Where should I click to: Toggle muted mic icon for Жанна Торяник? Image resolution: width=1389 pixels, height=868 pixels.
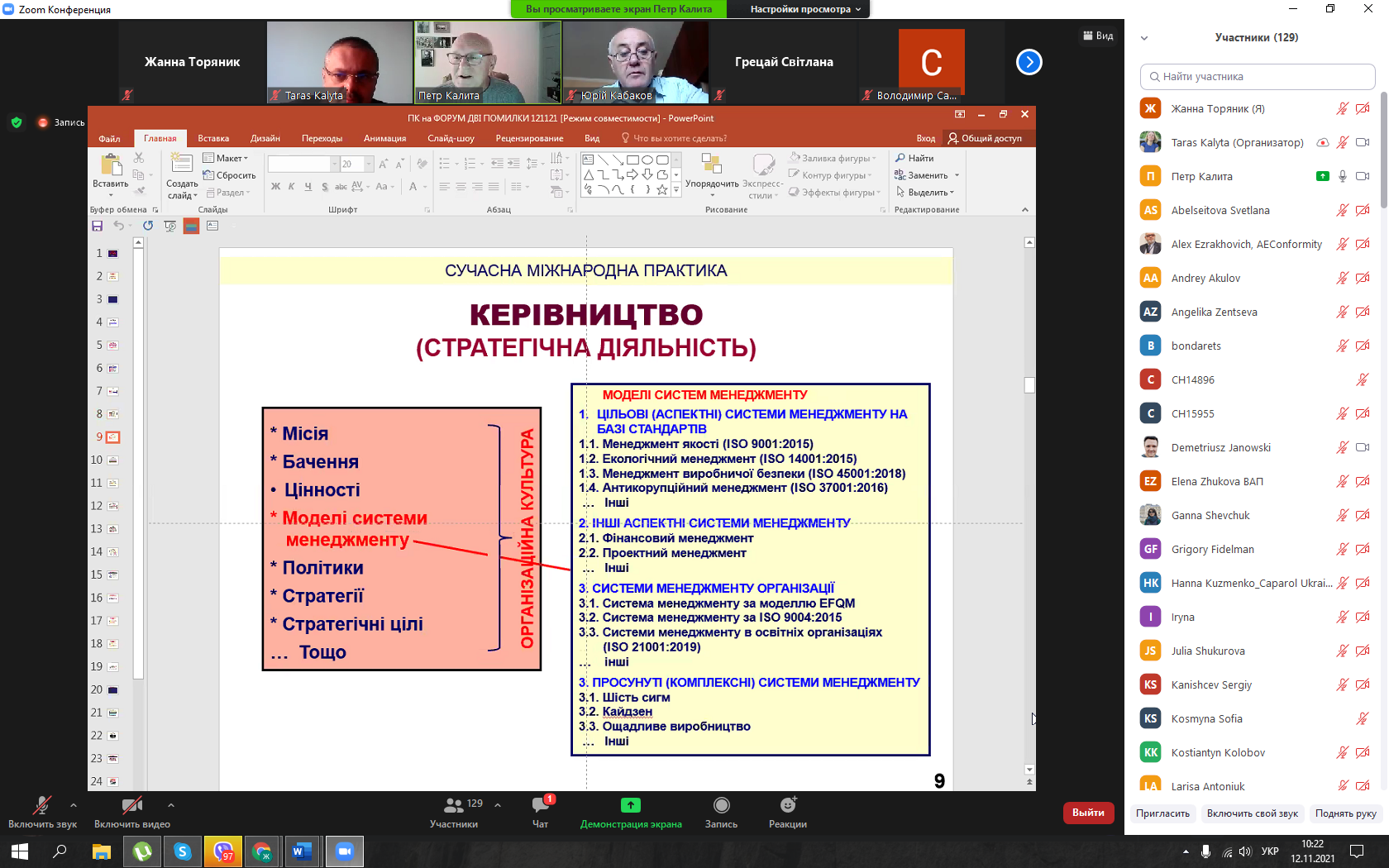coord(1343,108)
